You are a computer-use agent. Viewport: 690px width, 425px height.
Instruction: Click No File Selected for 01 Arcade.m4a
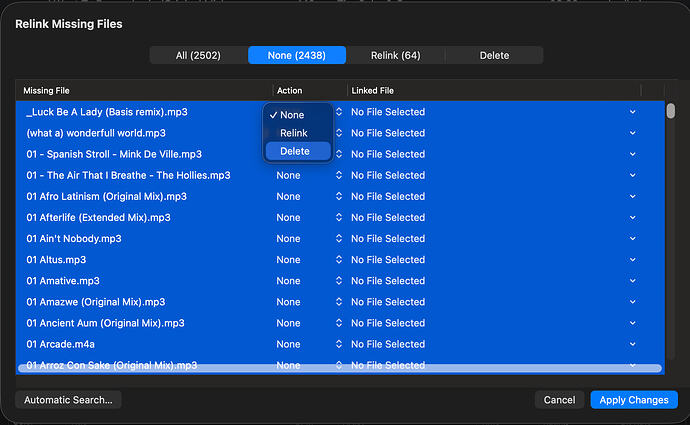tap(388, 344)
